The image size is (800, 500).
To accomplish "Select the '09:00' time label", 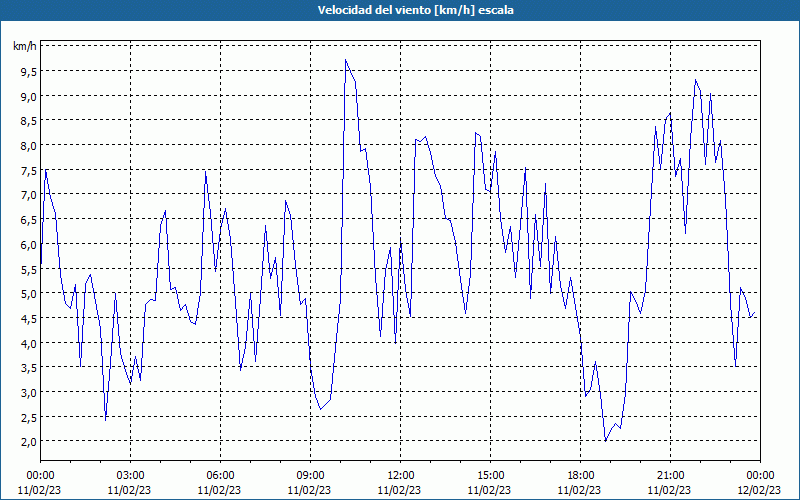I will [x=310, y=476].
